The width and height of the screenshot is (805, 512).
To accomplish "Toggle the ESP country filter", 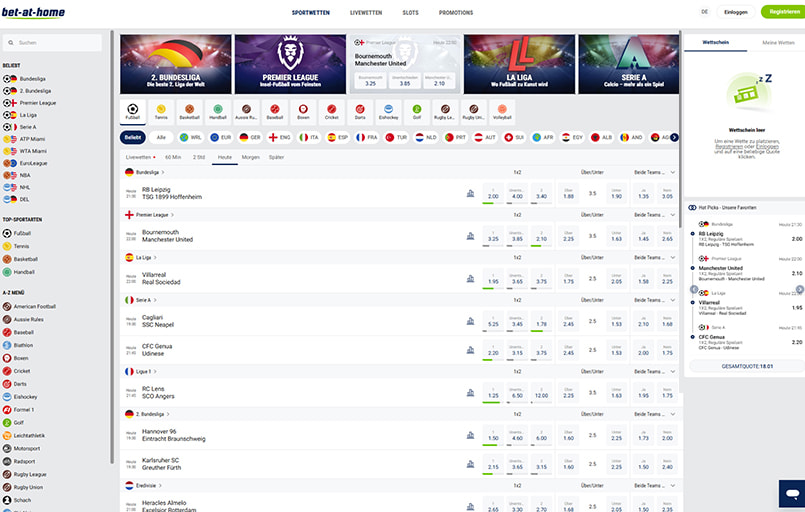I will click(x=338, y=138).
